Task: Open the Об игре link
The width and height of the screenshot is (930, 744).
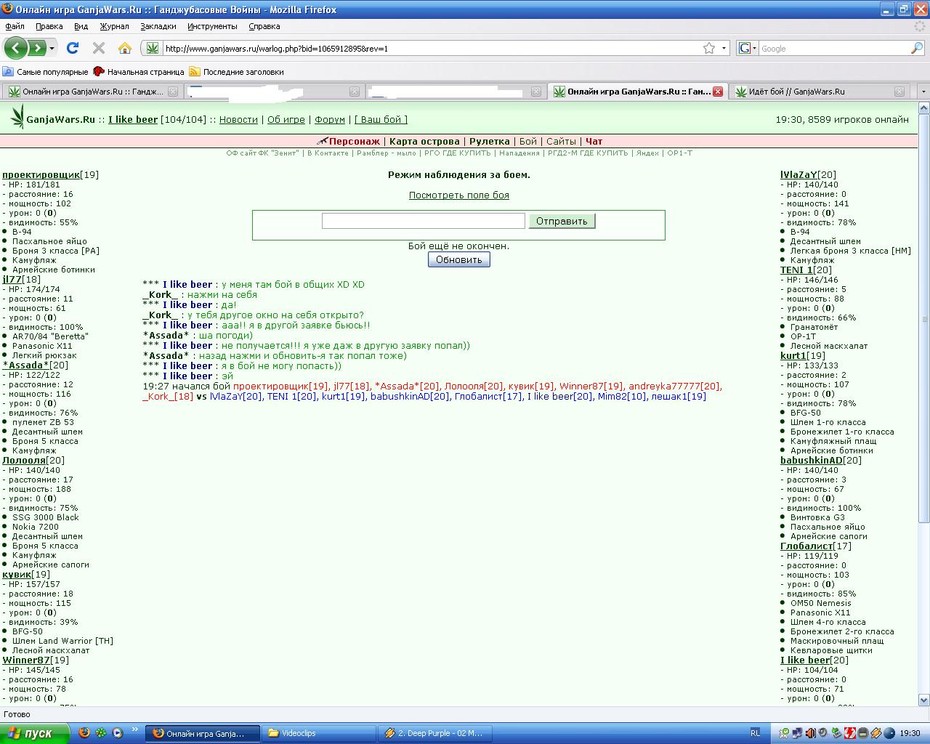Action: (286, 119)
